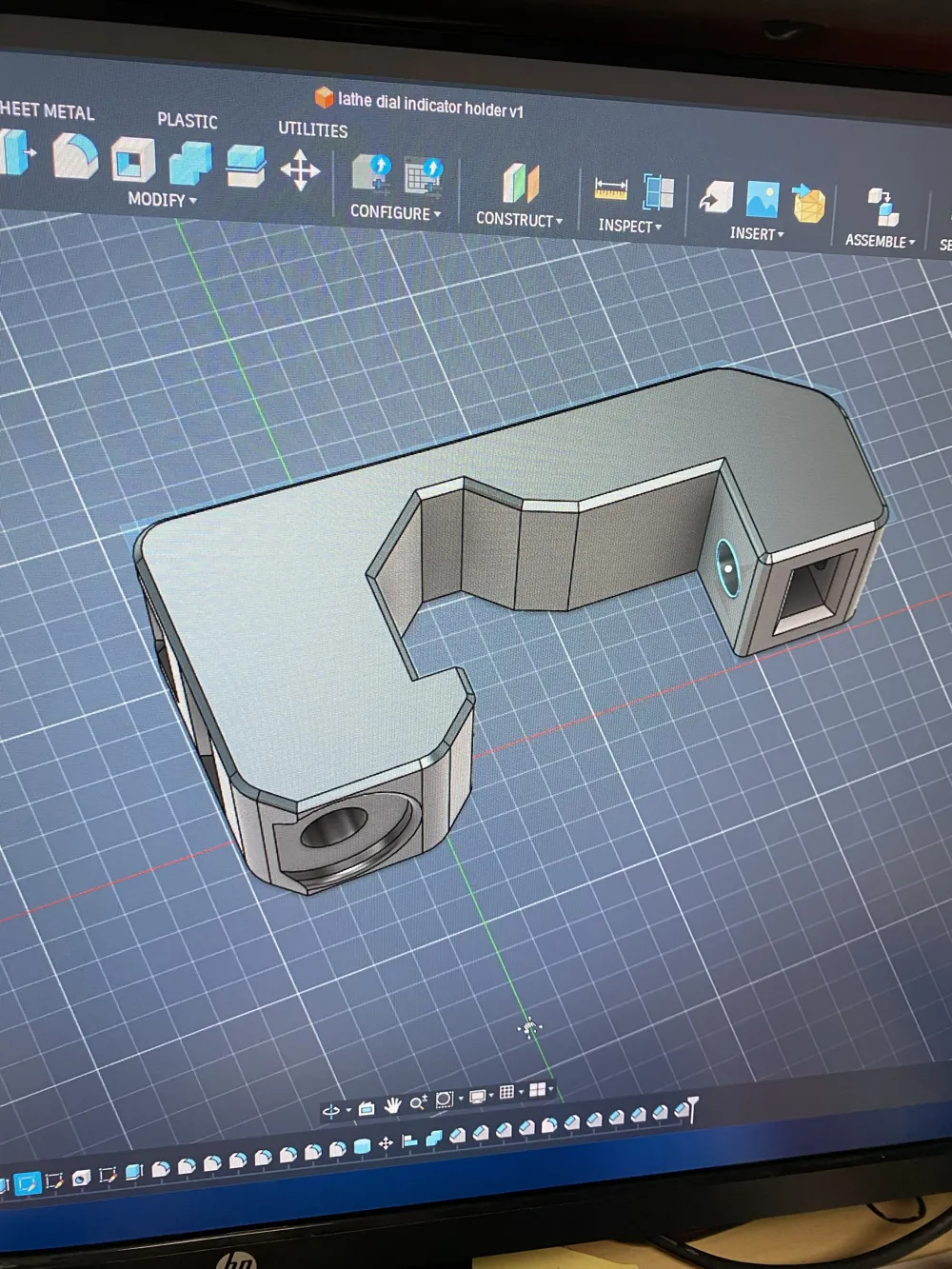Click the Insert Derive icon
This screenshot has width=952, height=1269.
click(717, 198)
